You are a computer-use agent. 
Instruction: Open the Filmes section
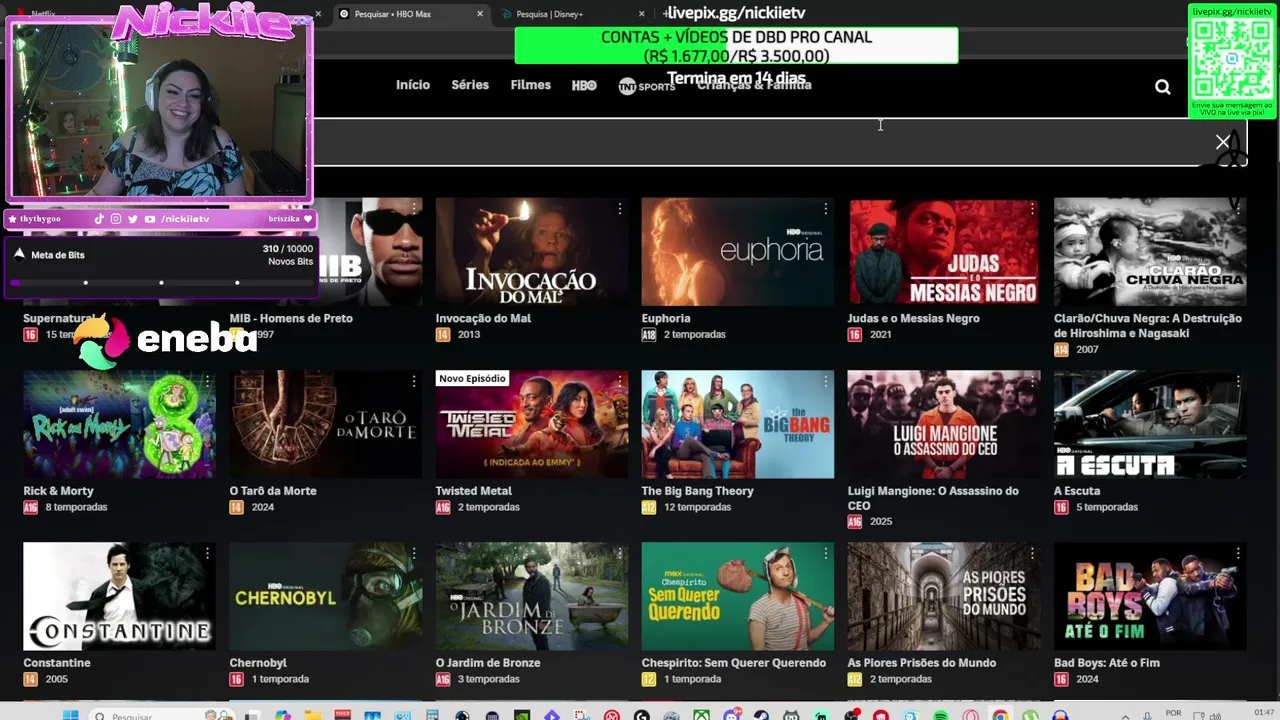530,85
